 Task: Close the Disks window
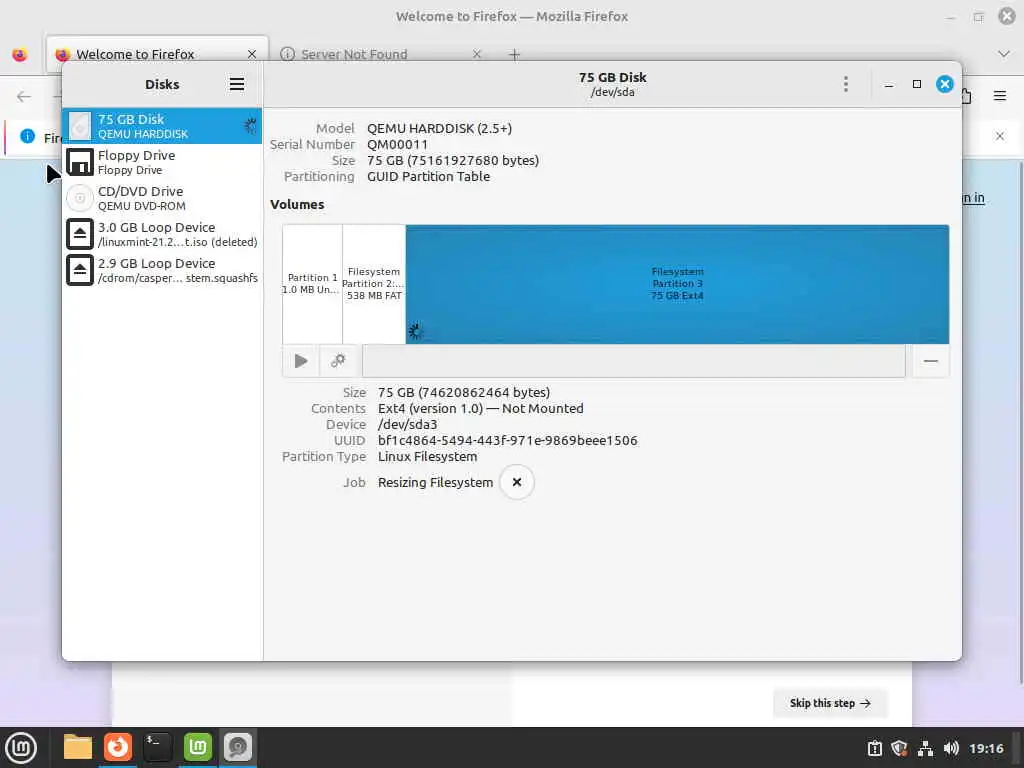(944, 84)
